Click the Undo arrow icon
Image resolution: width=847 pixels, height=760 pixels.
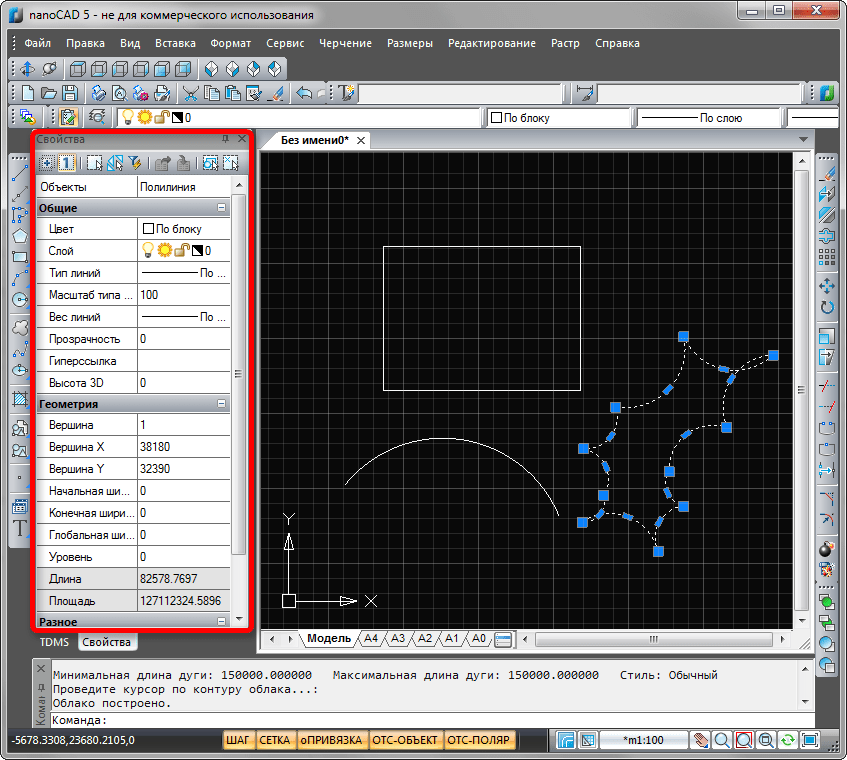coord(304,93)
